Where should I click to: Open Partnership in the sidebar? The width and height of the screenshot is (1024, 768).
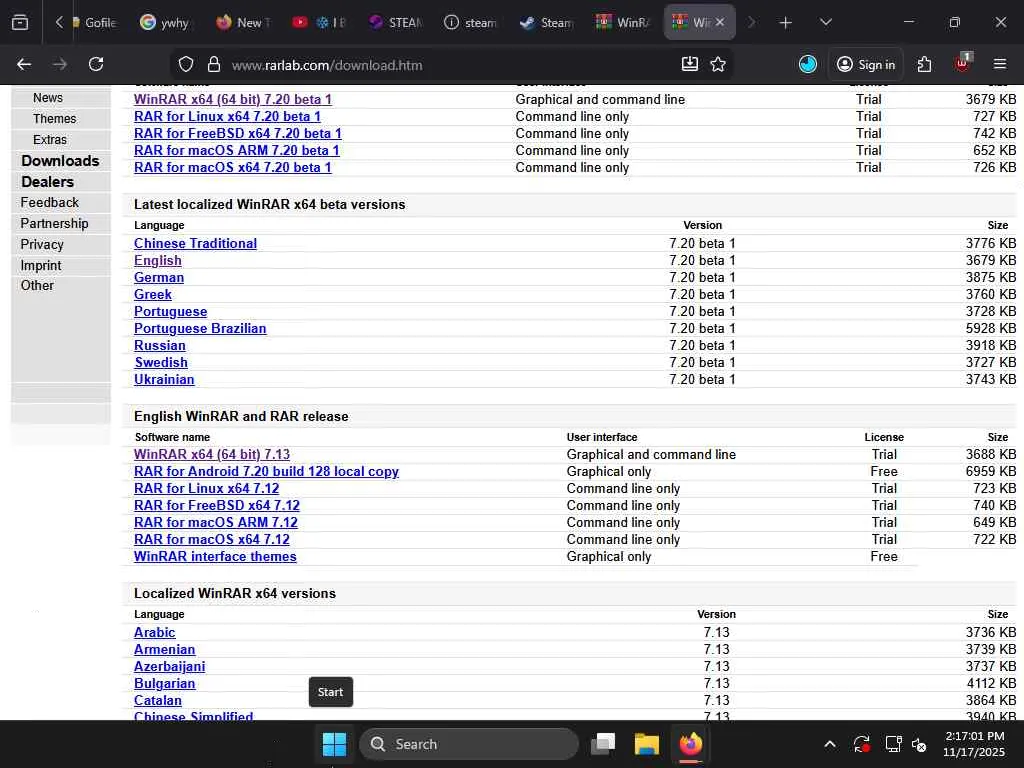(x=54, y=223)
